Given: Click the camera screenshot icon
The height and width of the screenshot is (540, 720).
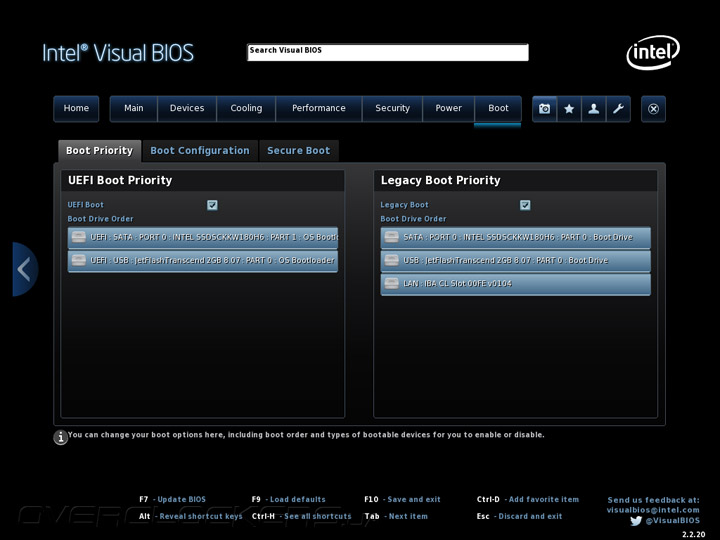Looking at the screenshot, I should point(545,109).
